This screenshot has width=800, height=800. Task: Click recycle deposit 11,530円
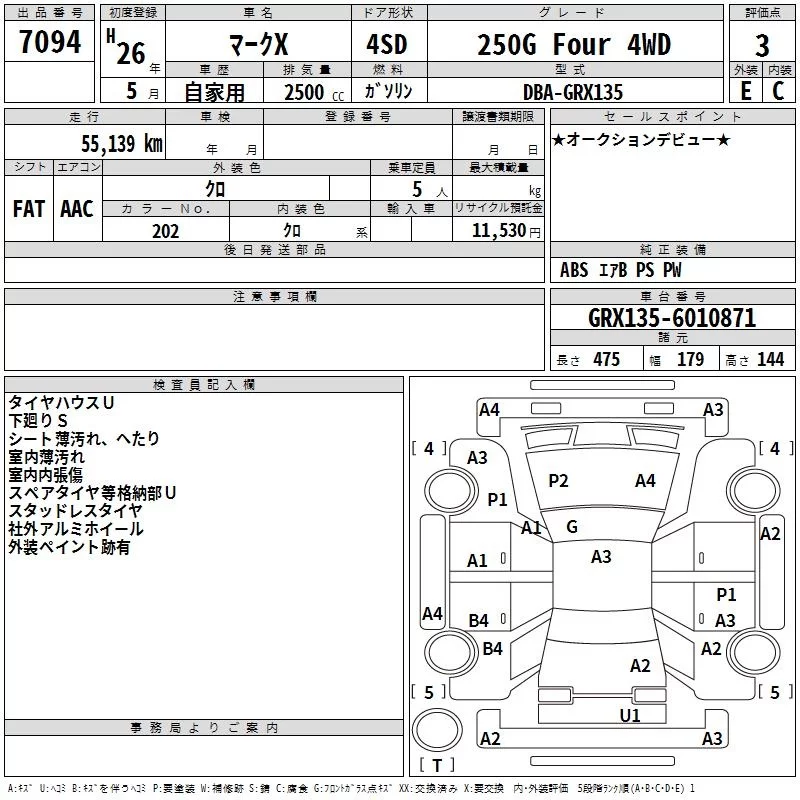click(x=506, y=231)
